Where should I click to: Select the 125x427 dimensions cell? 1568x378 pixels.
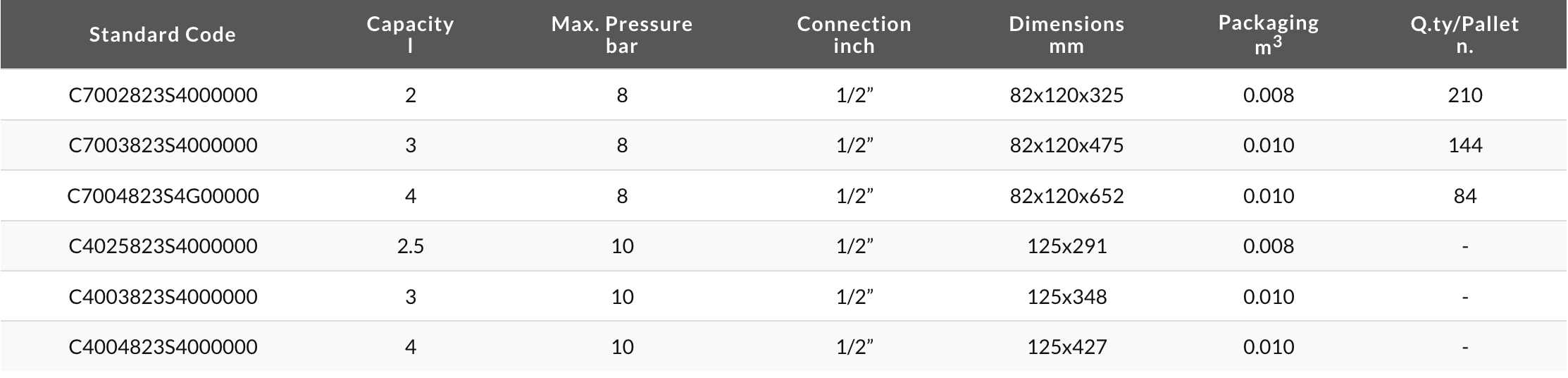pyautogui.click(x=1066, y=347)
